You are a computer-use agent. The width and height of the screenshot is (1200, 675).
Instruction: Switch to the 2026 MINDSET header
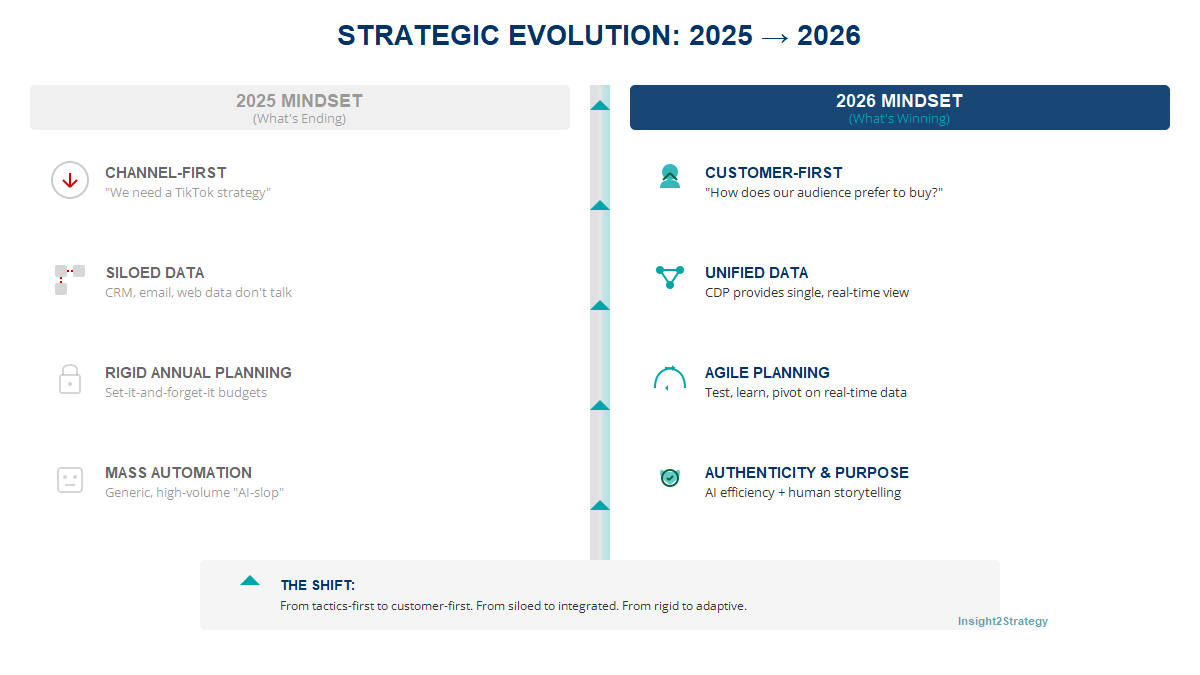point(899,100)
